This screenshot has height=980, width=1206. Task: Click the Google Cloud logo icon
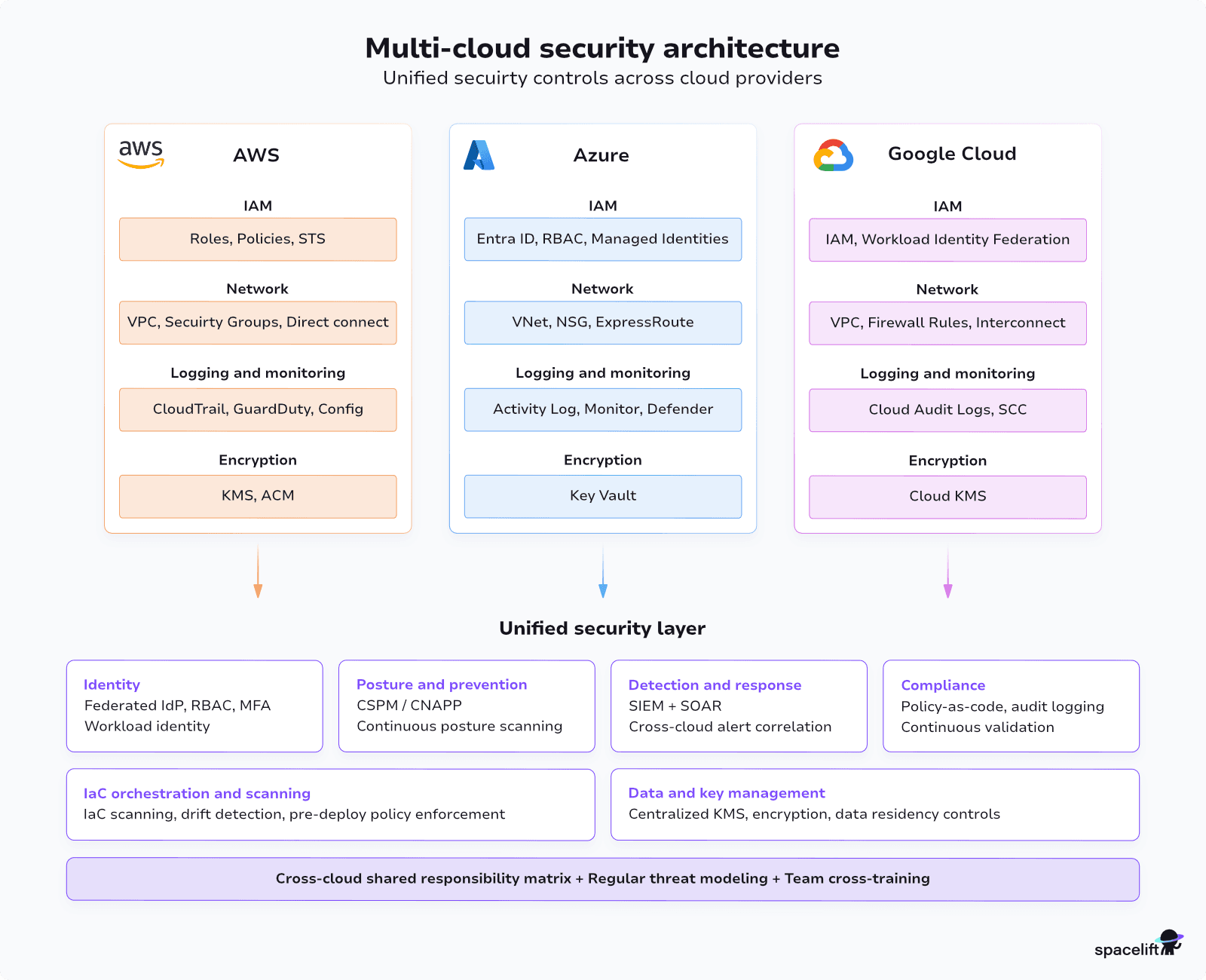tap(833, 155)
